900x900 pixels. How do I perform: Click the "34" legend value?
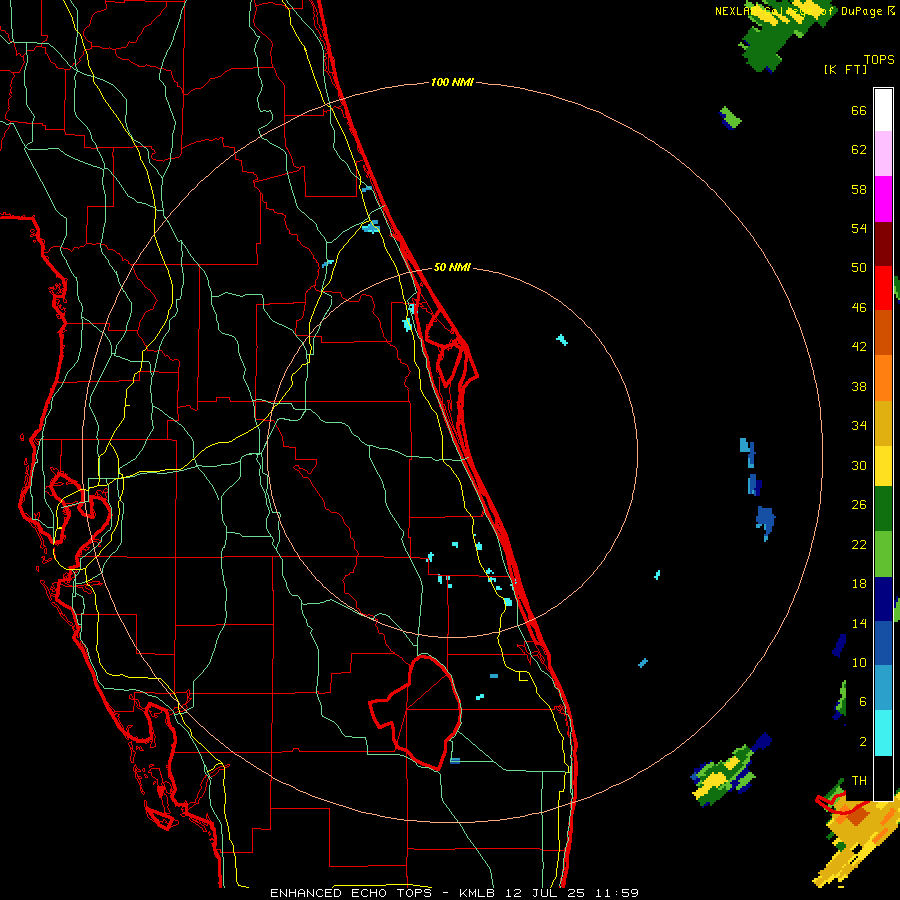coord(859,426)
